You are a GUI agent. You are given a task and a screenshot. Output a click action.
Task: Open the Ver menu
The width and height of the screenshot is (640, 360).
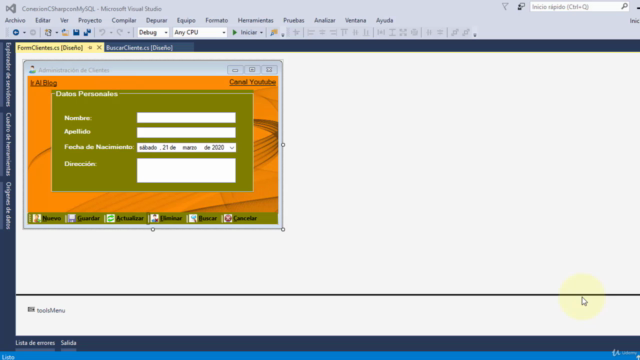(64, 20)
